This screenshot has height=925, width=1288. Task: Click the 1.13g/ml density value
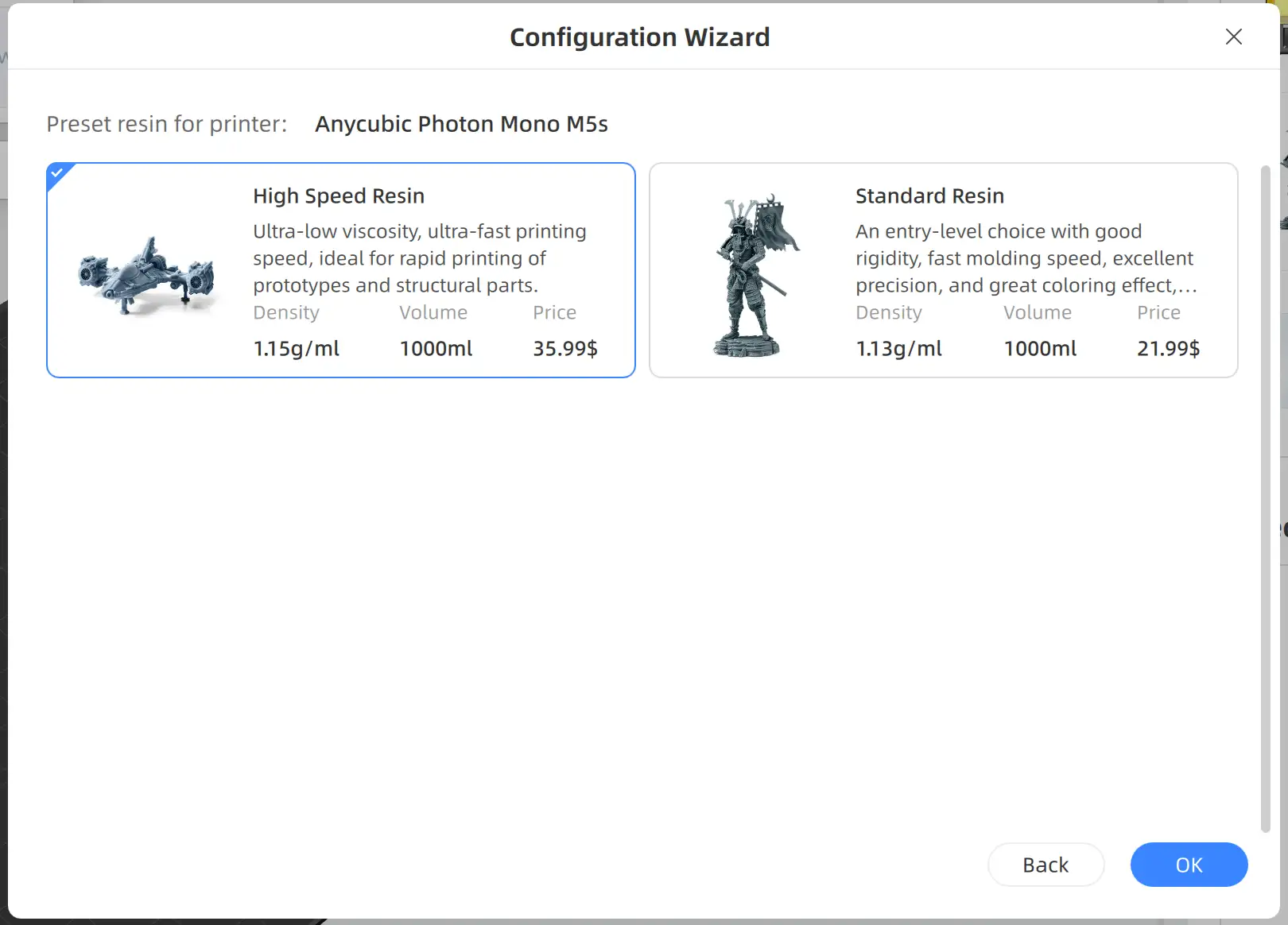tap(899, 348)
